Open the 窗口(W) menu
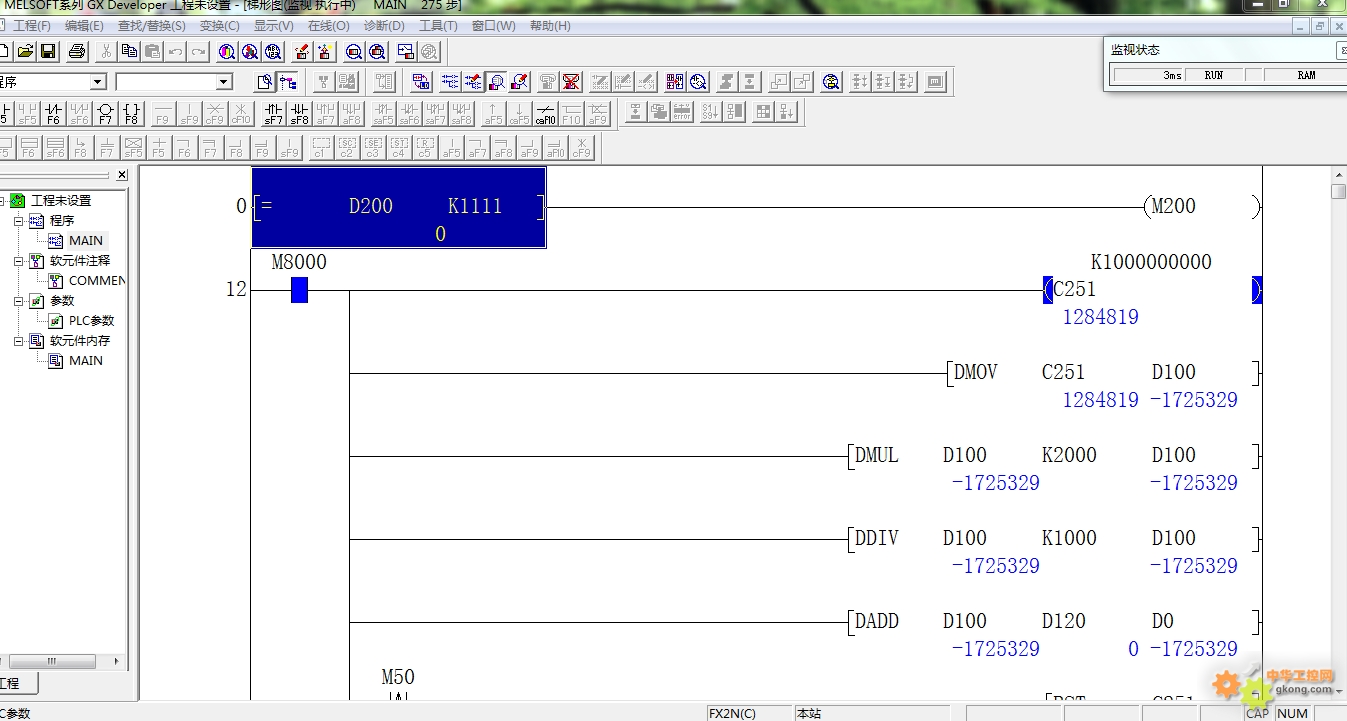 point(494,26)
